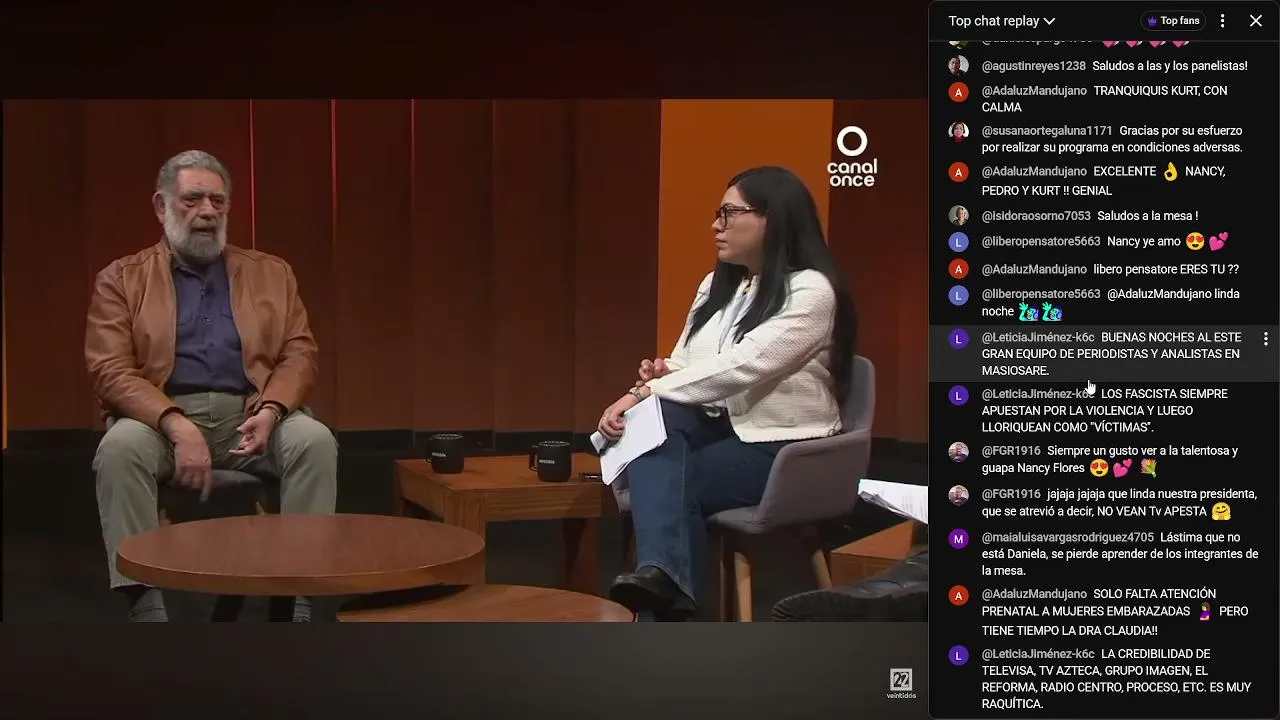Click the video player frame

[464, 360]
